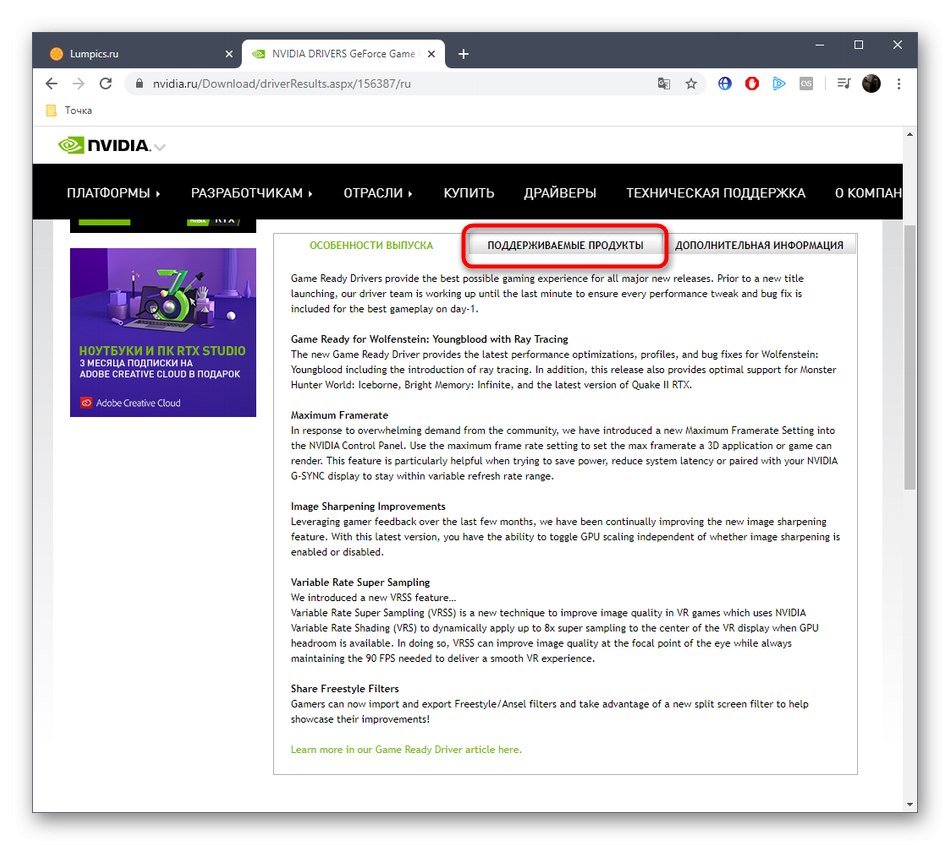
Task: Click the 'Share Freestyle Filters' heading
Action: click(345, 689)
